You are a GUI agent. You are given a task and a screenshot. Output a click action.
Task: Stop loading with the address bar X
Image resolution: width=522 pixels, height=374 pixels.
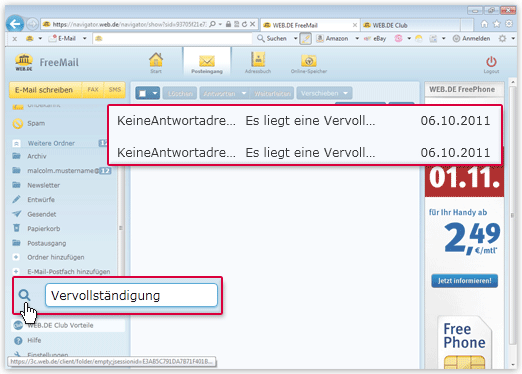click(x=252, y=24)
